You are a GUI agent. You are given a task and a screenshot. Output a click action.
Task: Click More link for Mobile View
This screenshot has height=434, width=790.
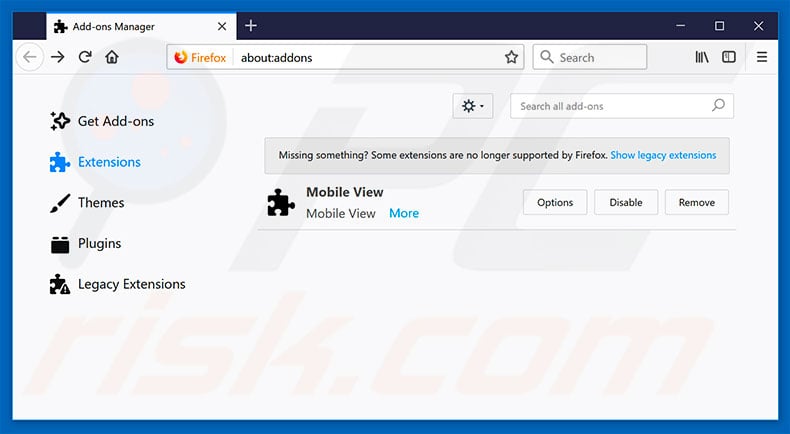(404, 213)
